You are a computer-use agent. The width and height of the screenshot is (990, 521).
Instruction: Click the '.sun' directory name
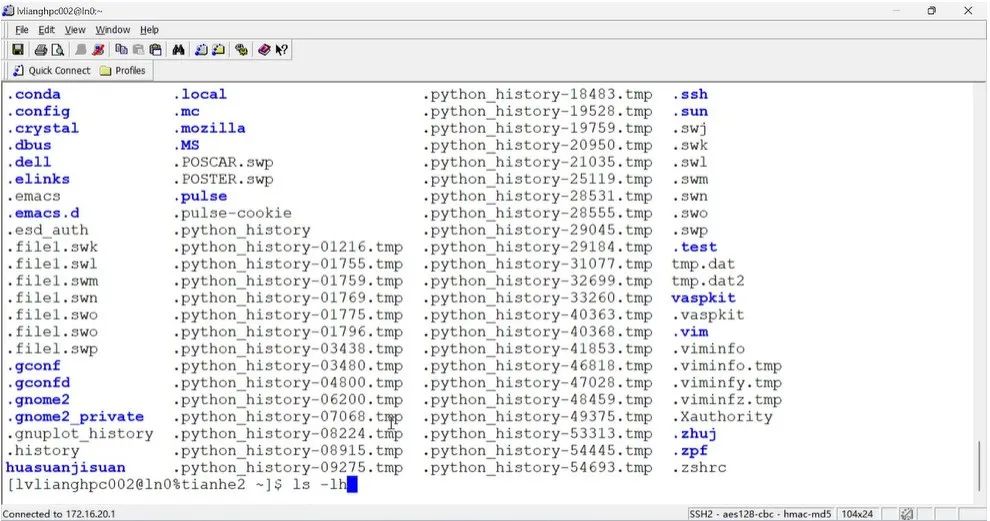689,111
